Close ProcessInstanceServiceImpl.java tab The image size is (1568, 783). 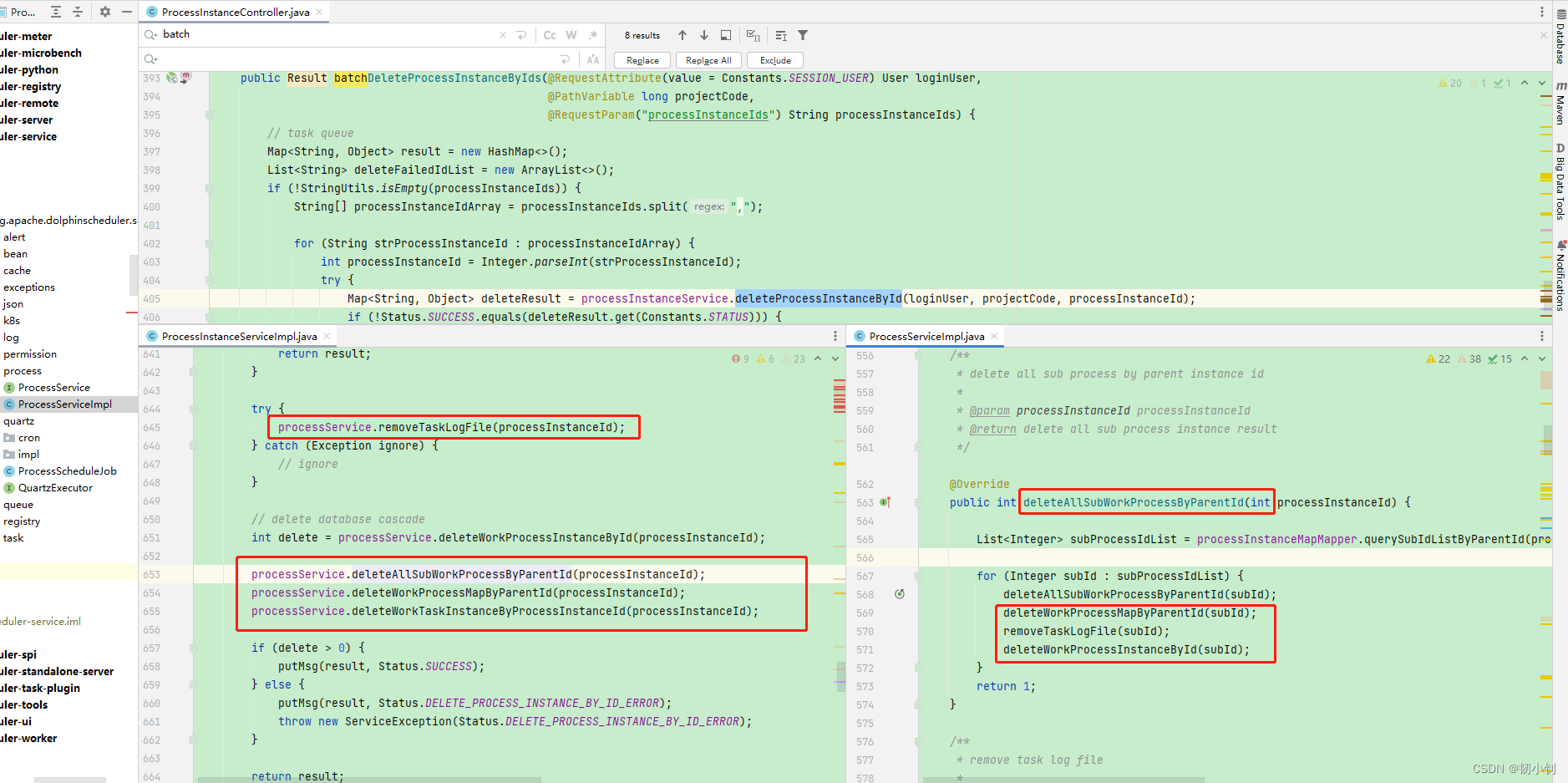(327, 336)
